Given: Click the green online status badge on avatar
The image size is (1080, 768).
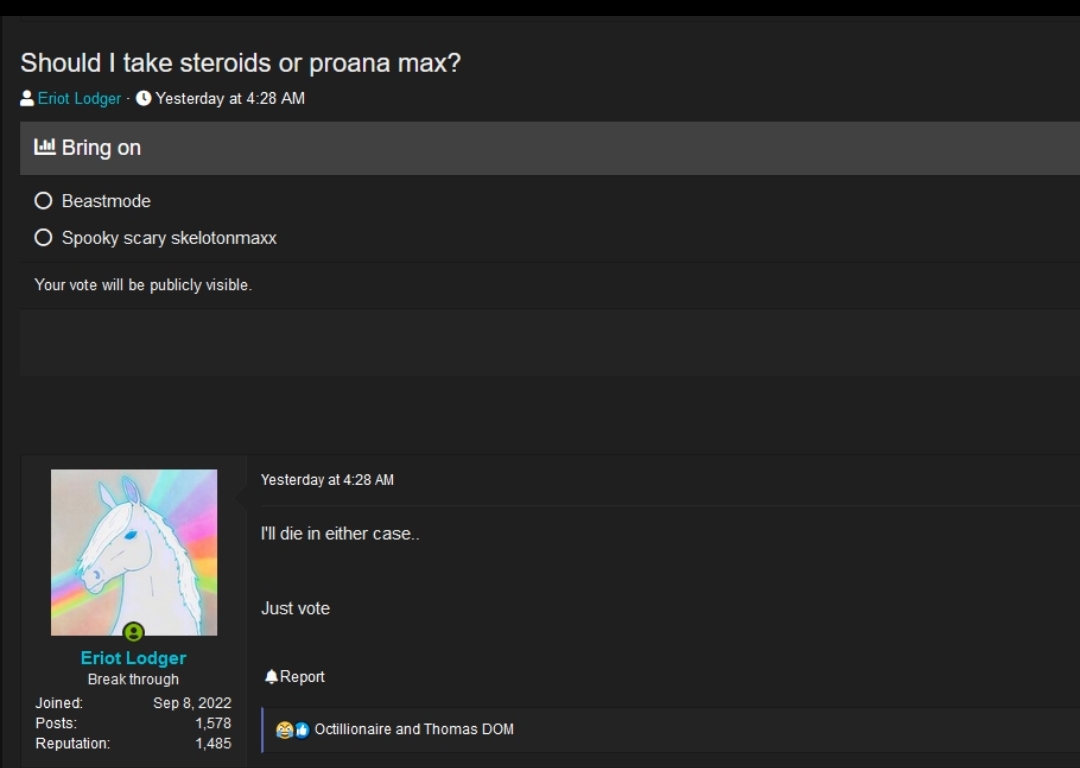Looking at the screenshot, I should (x=133, y=632).
